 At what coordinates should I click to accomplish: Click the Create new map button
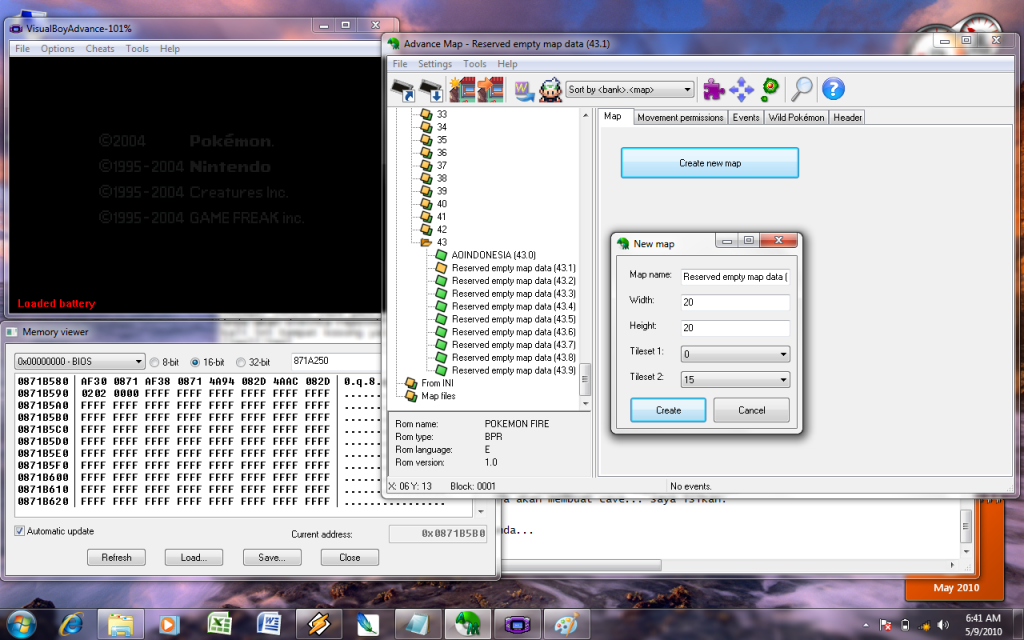pyautogui.click(x=710, y=163)
